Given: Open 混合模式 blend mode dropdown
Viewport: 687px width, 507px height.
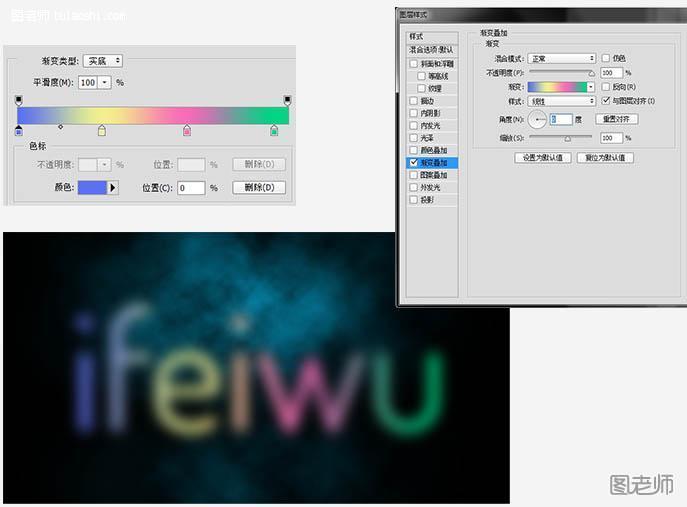Looking at the screenshot, I should (562, 58).
